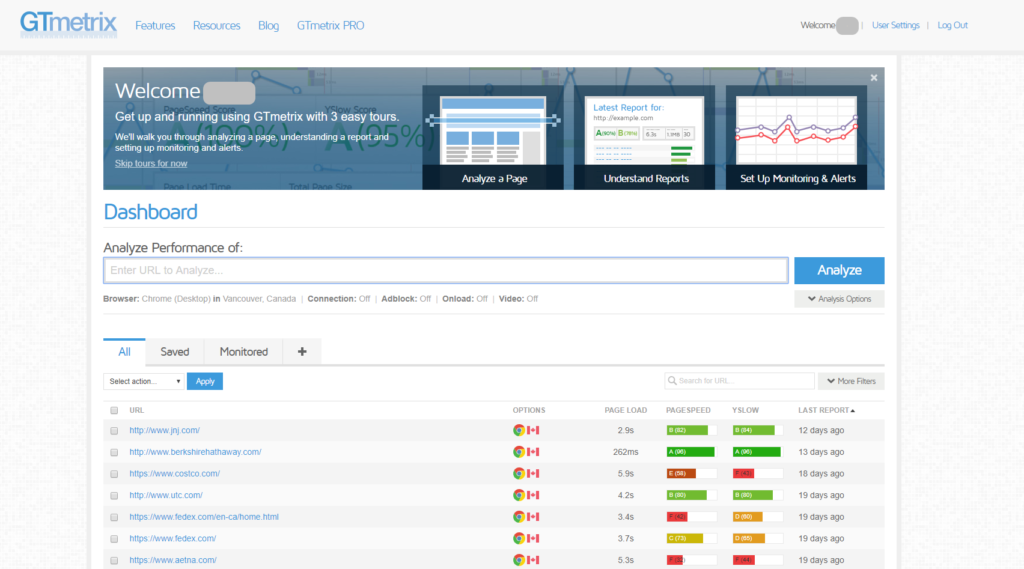Check the https://www.fedex.com/ row checkbox
The image size is (1024, 569).
(114, 539)
